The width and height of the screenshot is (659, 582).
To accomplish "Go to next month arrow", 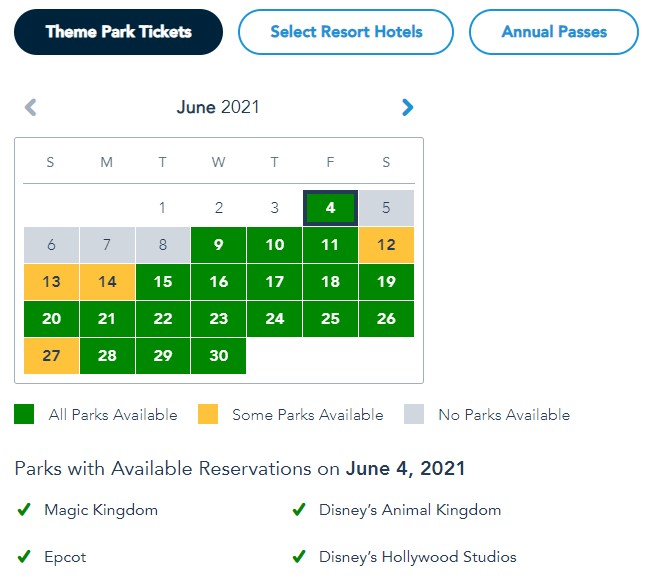I will click(407, 107).
